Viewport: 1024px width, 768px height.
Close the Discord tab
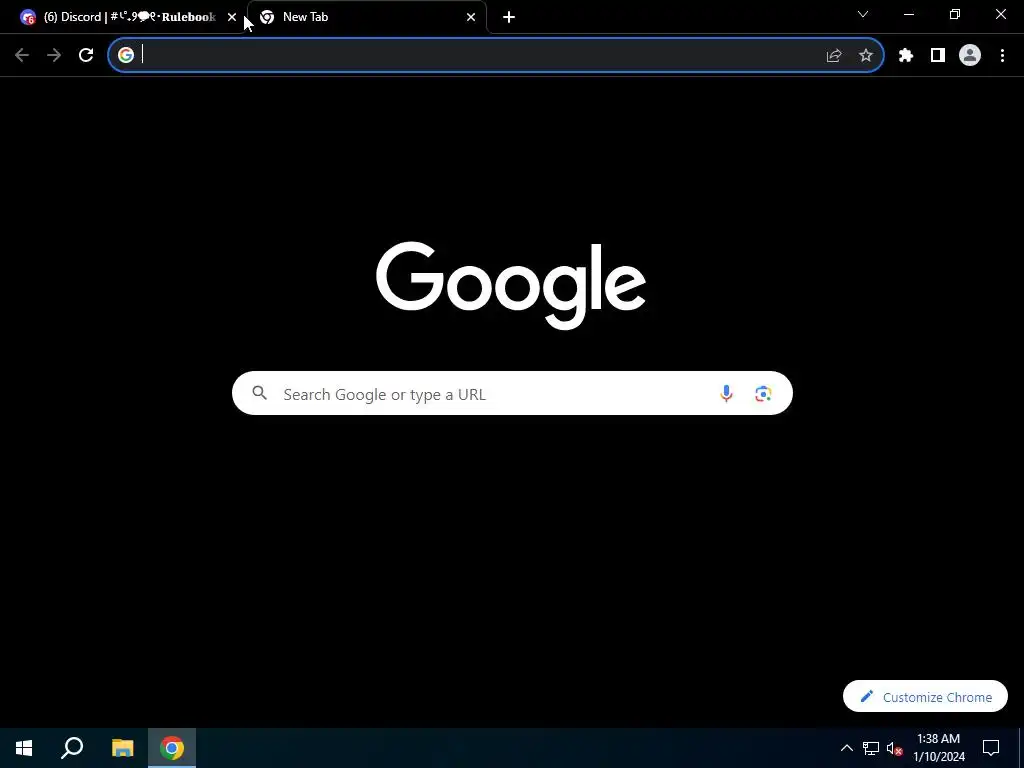pos(232,17)
